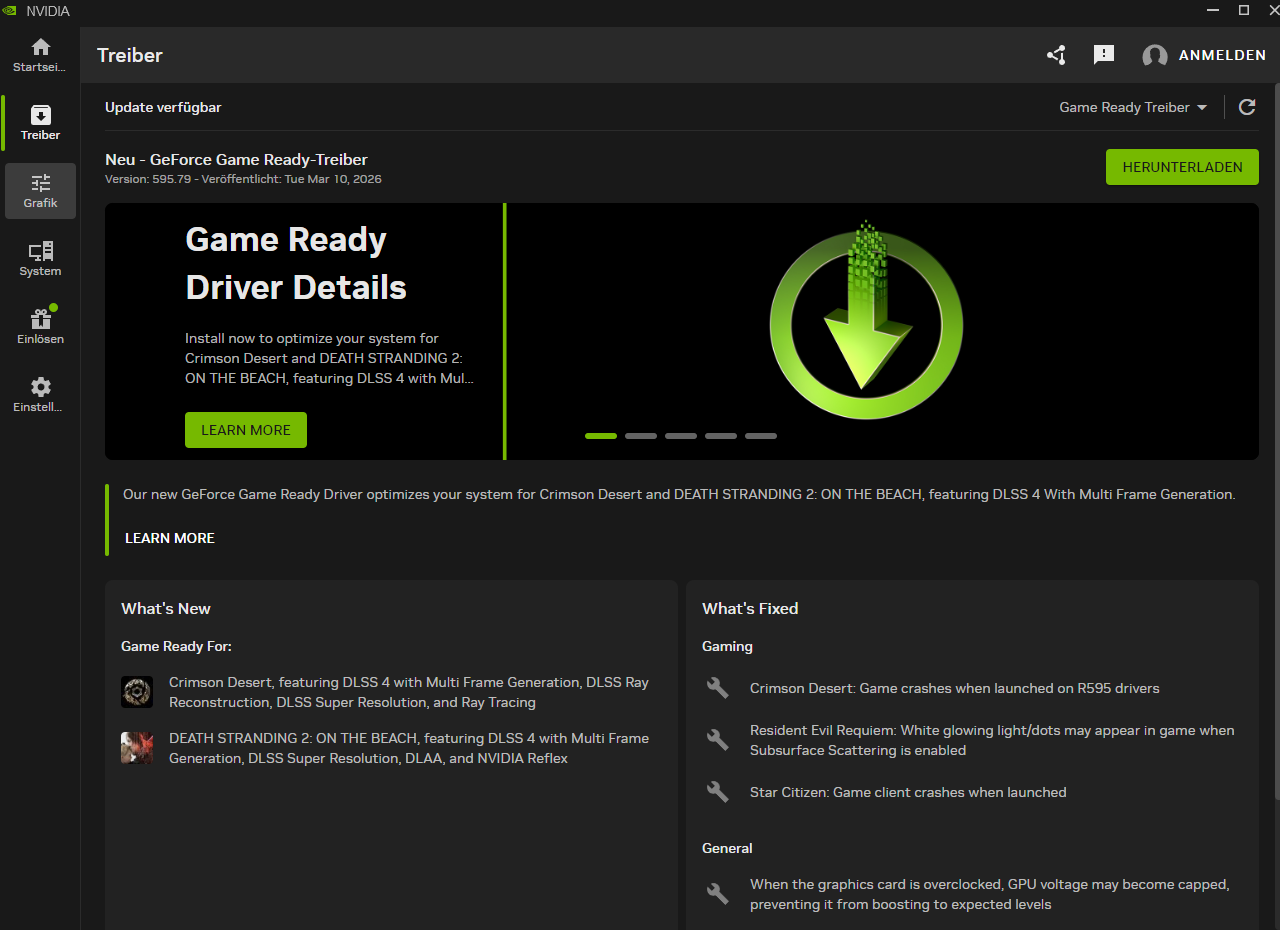Image resolution: width=1280 pixels, height=930 pixels.
Task: Click the share icon in header
Action: pyautogui.click(x=1056, y=55)
